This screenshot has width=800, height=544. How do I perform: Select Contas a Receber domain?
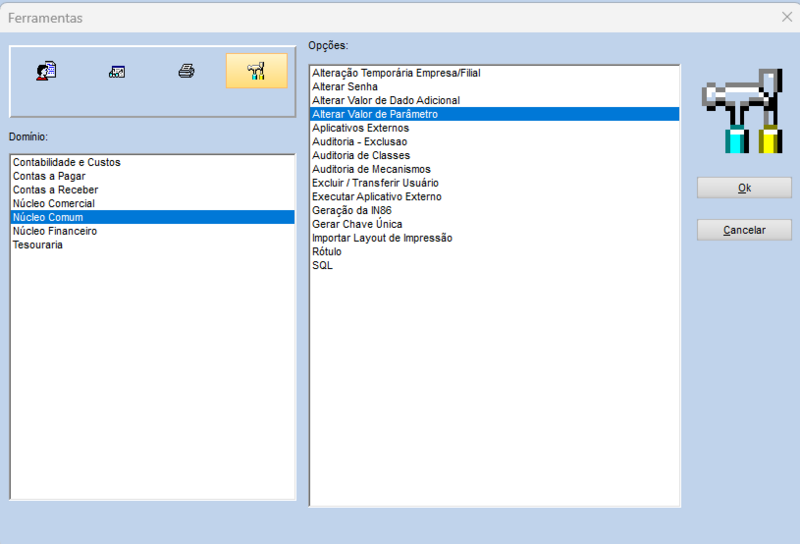coord(153,190)
